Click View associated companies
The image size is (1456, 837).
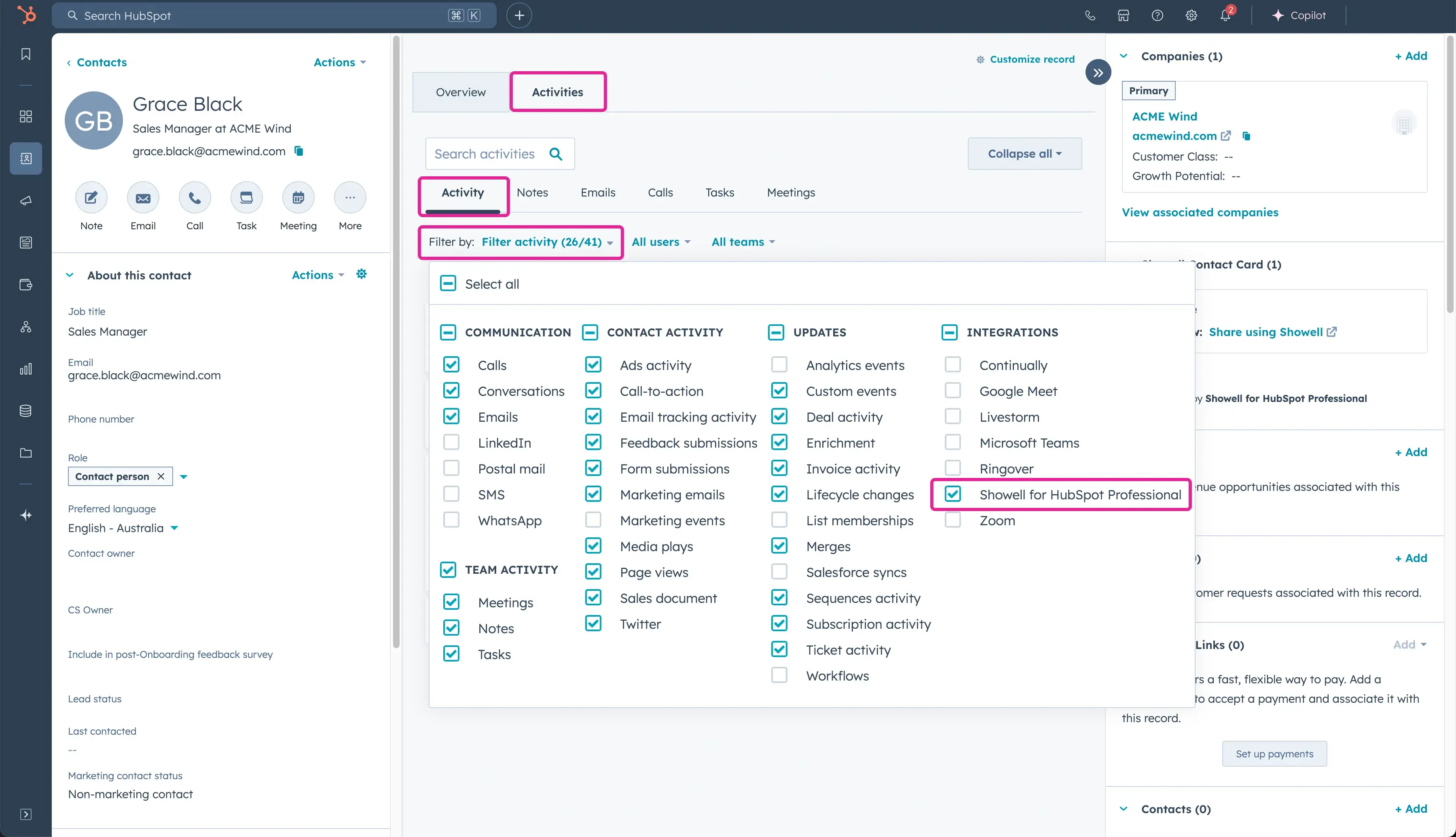coord(1200,212)
